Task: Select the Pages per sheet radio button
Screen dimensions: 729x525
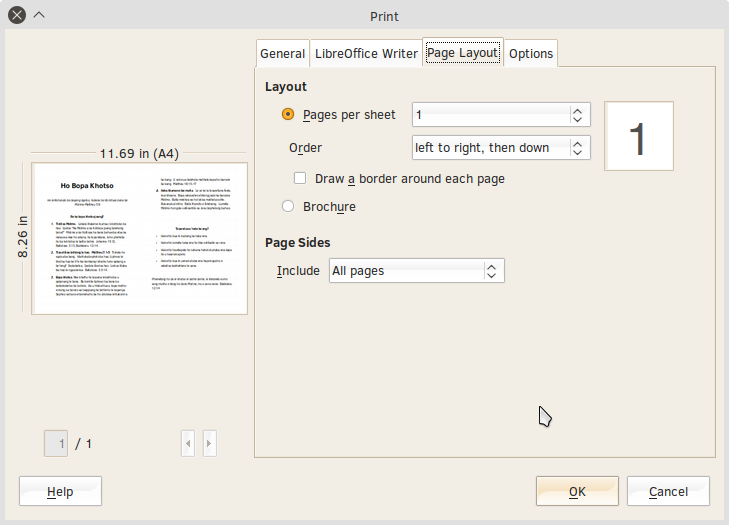Action: click(288, 114)
